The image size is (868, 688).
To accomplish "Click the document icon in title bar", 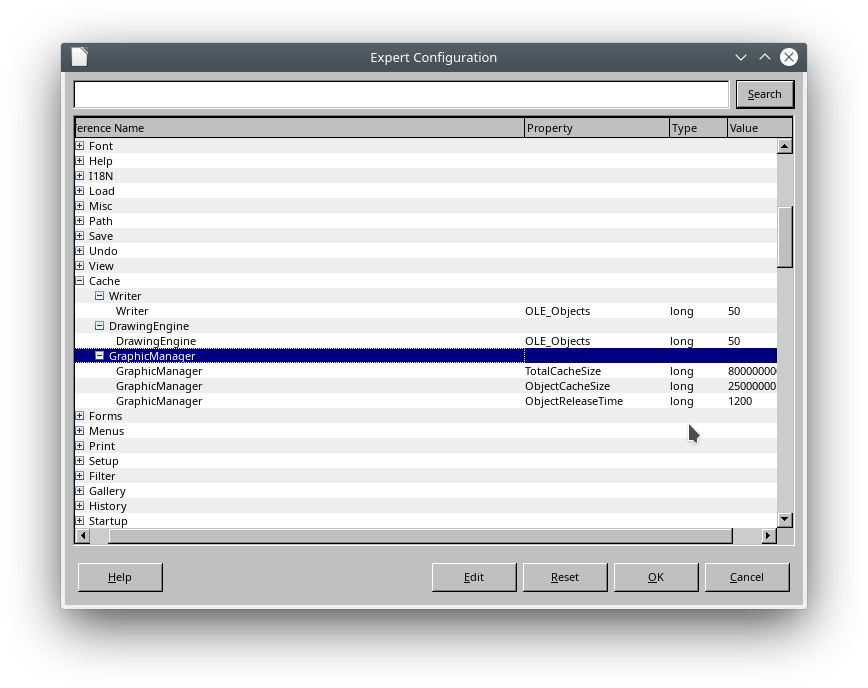I will pos(80,57).
